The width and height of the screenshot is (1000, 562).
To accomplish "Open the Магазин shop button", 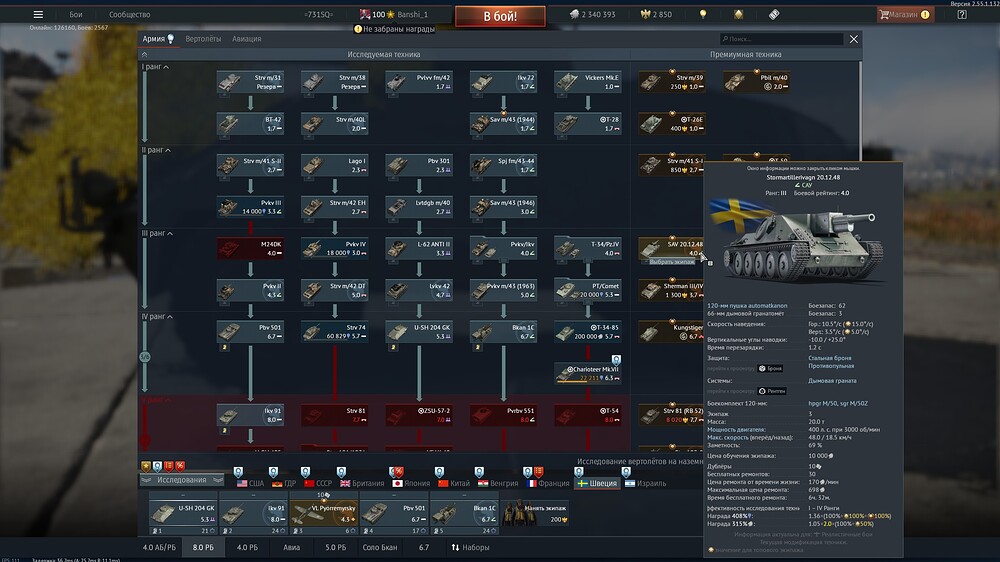I will tap(905, 14).
